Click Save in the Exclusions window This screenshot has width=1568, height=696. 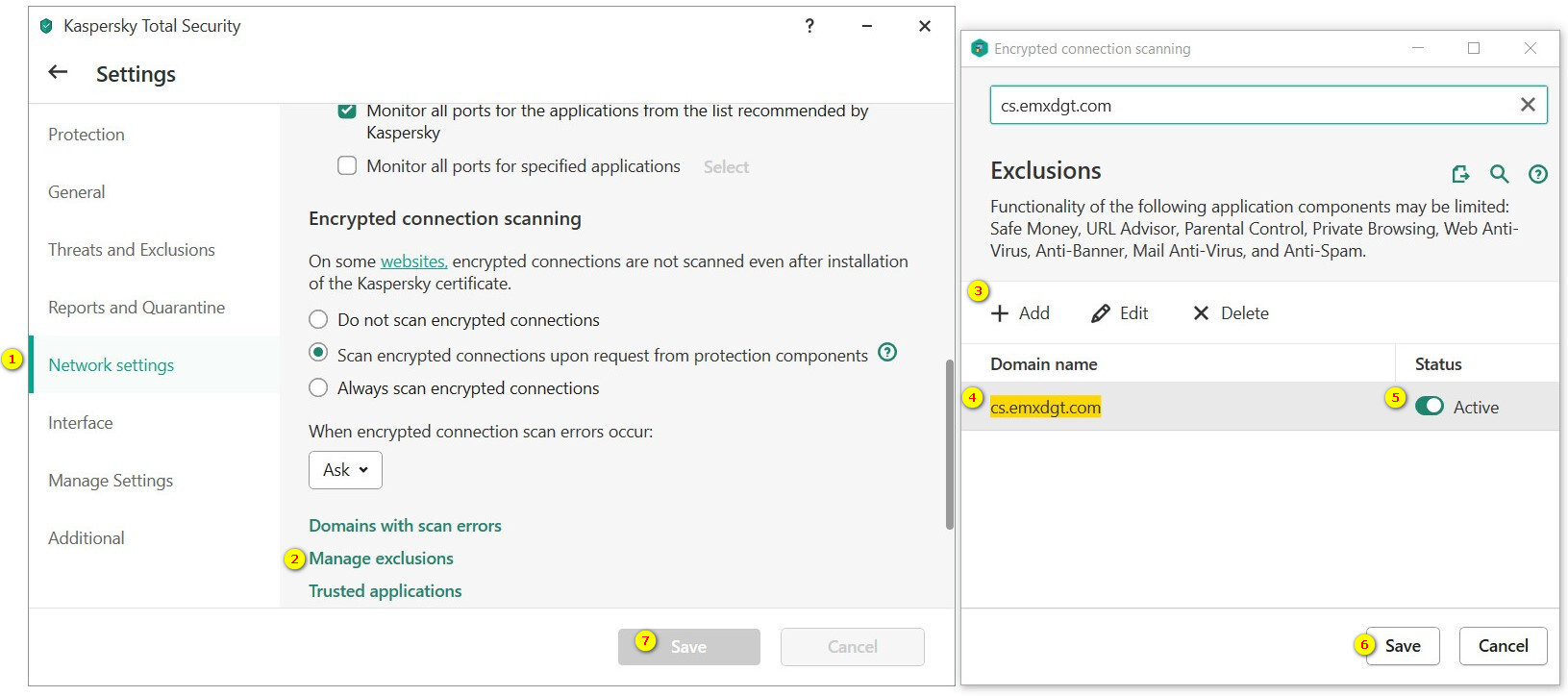pos(1403,646)
